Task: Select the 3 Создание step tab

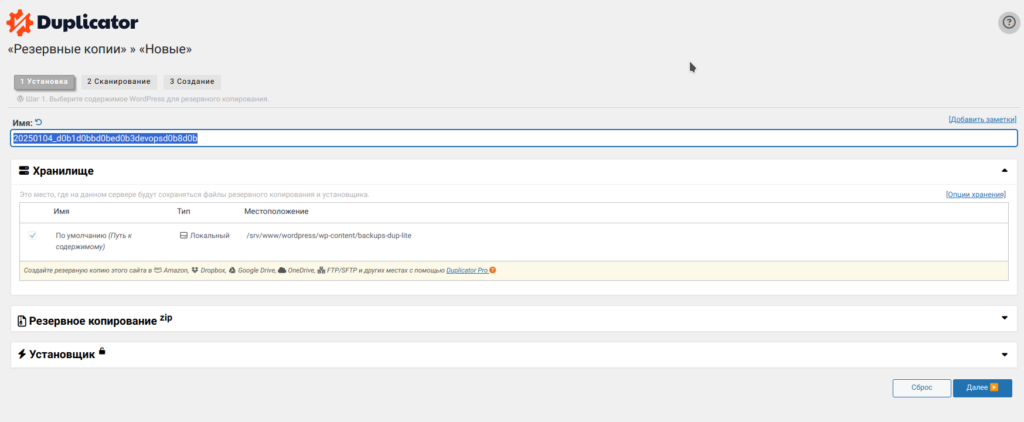Action: click(x=192, y=81)
